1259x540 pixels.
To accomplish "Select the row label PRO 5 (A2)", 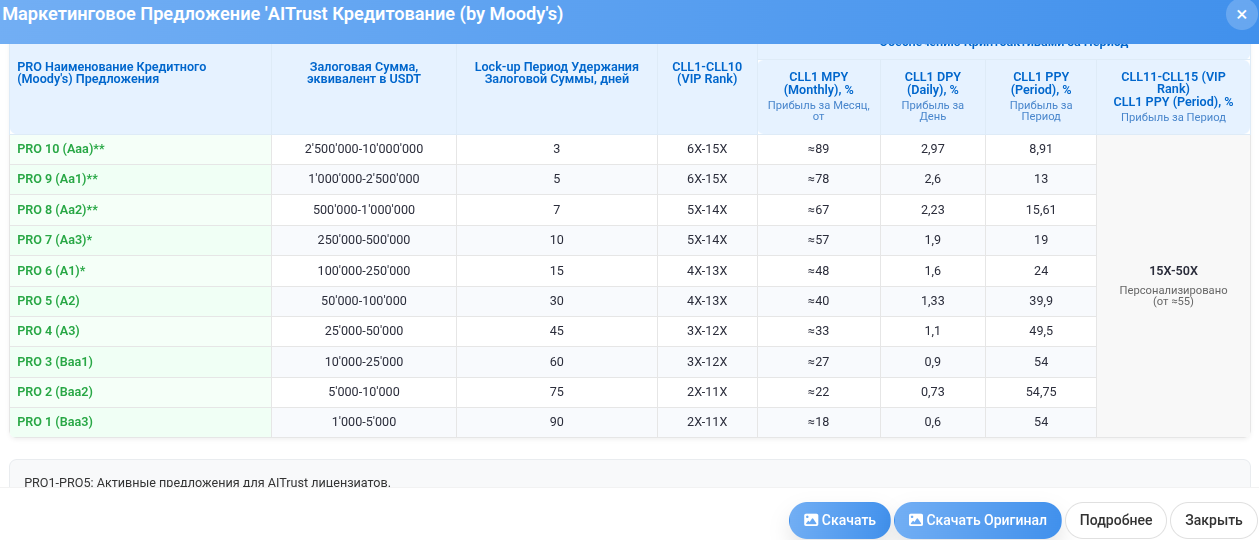I will [48, 301].
